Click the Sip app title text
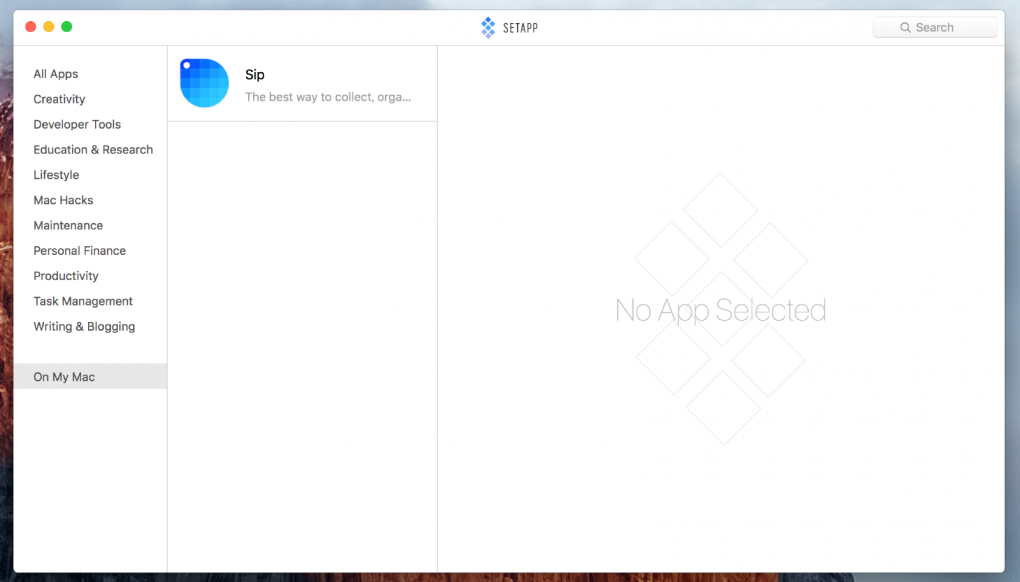 tap(255, 75)
